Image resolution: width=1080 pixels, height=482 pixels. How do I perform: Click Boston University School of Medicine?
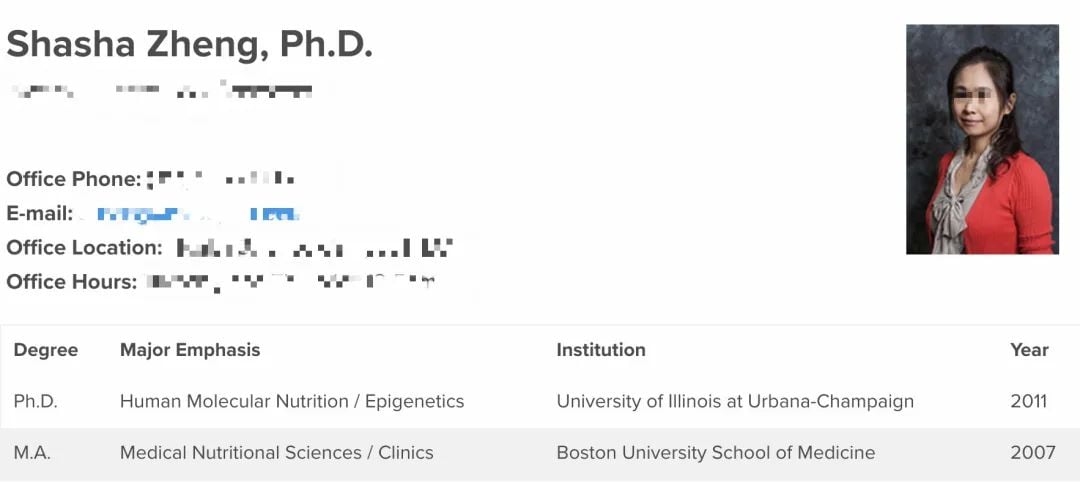[716, 453]
